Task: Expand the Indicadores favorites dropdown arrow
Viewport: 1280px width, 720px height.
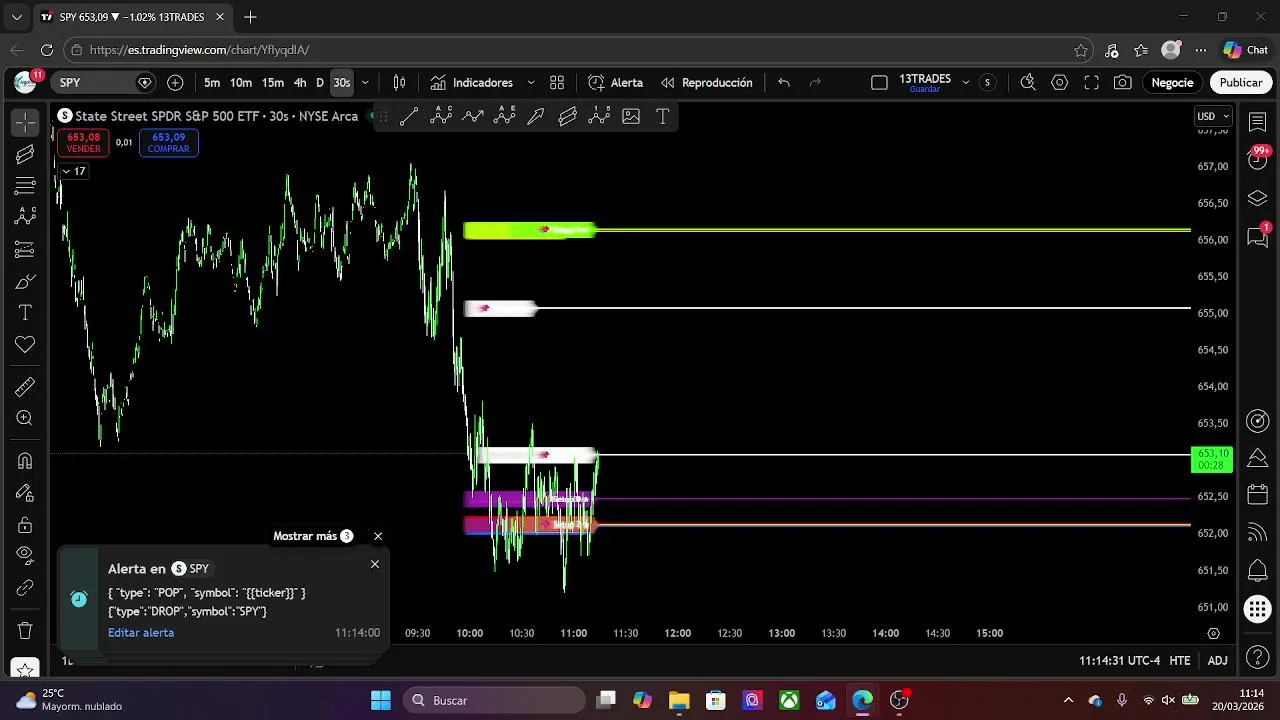Action: coord(531,83)
